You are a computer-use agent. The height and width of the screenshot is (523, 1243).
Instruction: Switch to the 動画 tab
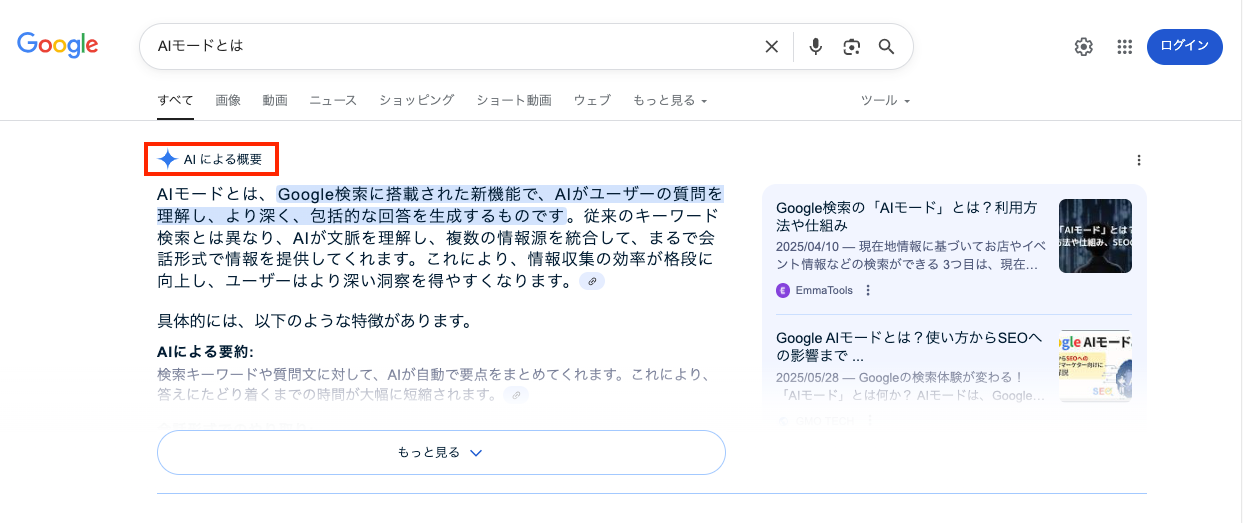click(x=275, y=101)
